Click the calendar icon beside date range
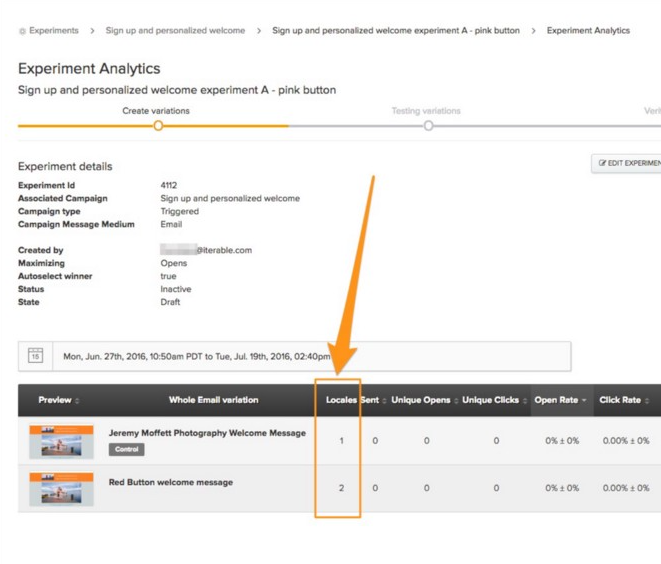661x564 pixels. click(x=35, y=356)
